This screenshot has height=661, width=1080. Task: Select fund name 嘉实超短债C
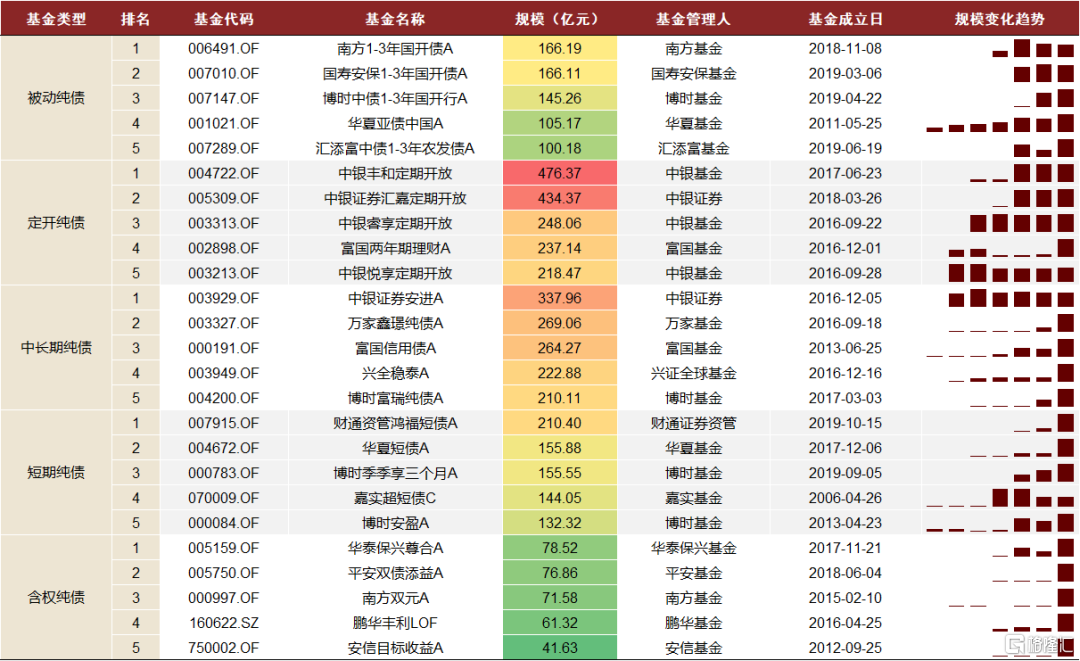coord(395,498)
